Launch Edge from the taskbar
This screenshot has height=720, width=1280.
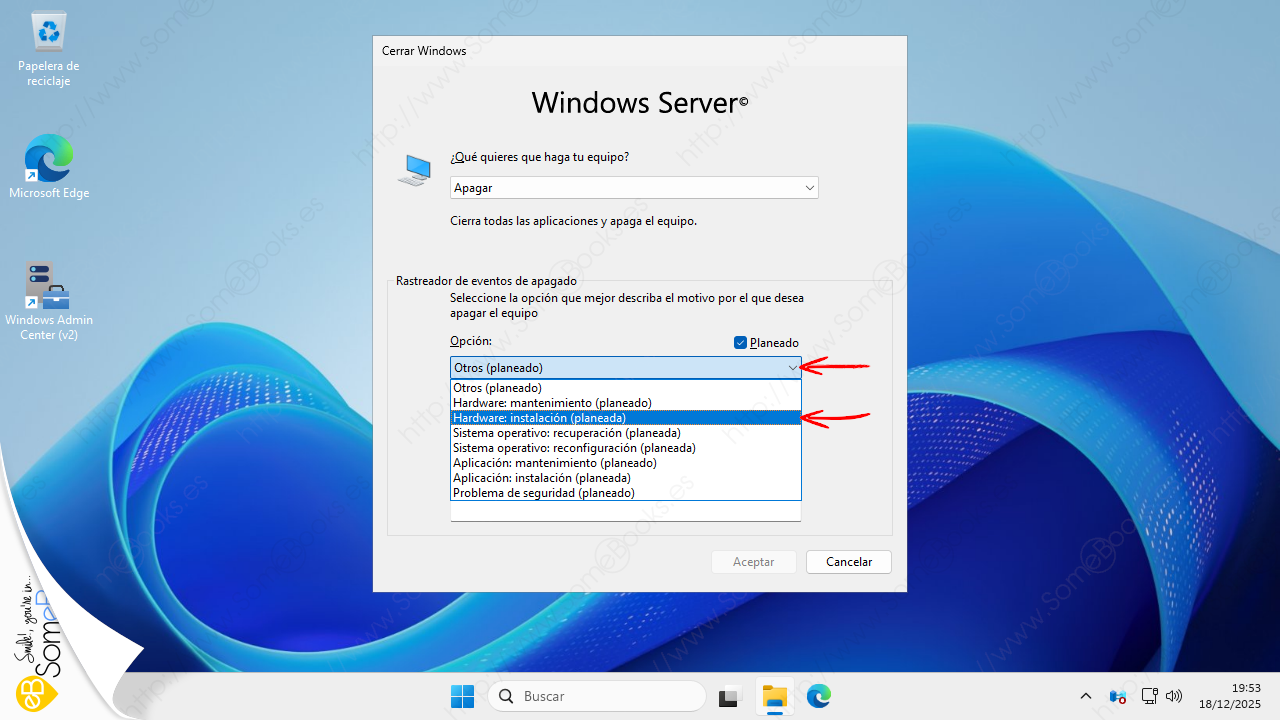click(819, 697)
